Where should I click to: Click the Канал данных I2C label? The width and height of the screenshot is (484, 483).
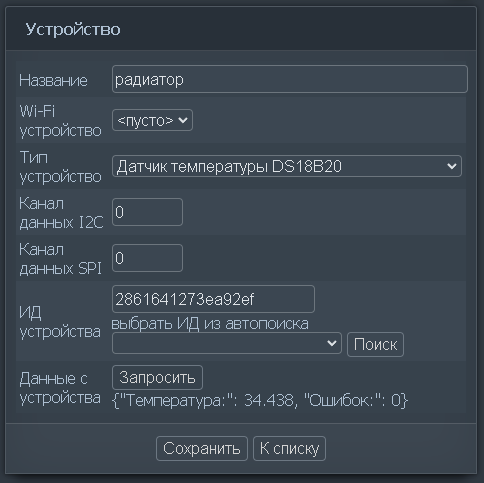click(x=61, y=212)
